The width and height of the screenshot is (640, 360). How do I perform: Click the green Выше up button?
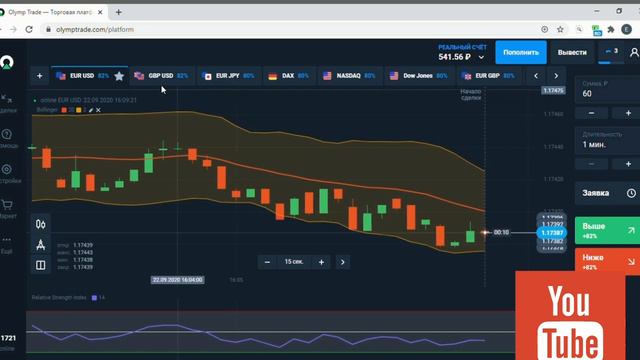pyautogui.click(x=607, y=231)
